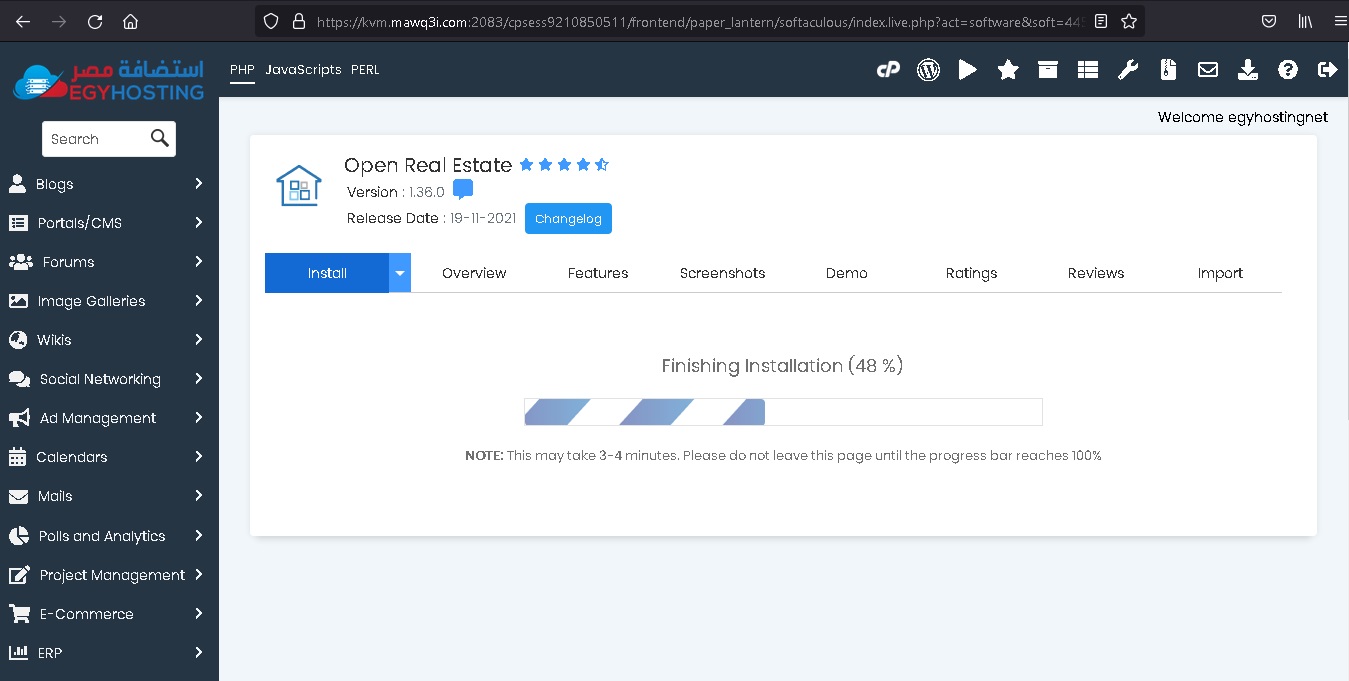
Task: Open the star ratings icon in toolbar
Action: coord(1008,70)
